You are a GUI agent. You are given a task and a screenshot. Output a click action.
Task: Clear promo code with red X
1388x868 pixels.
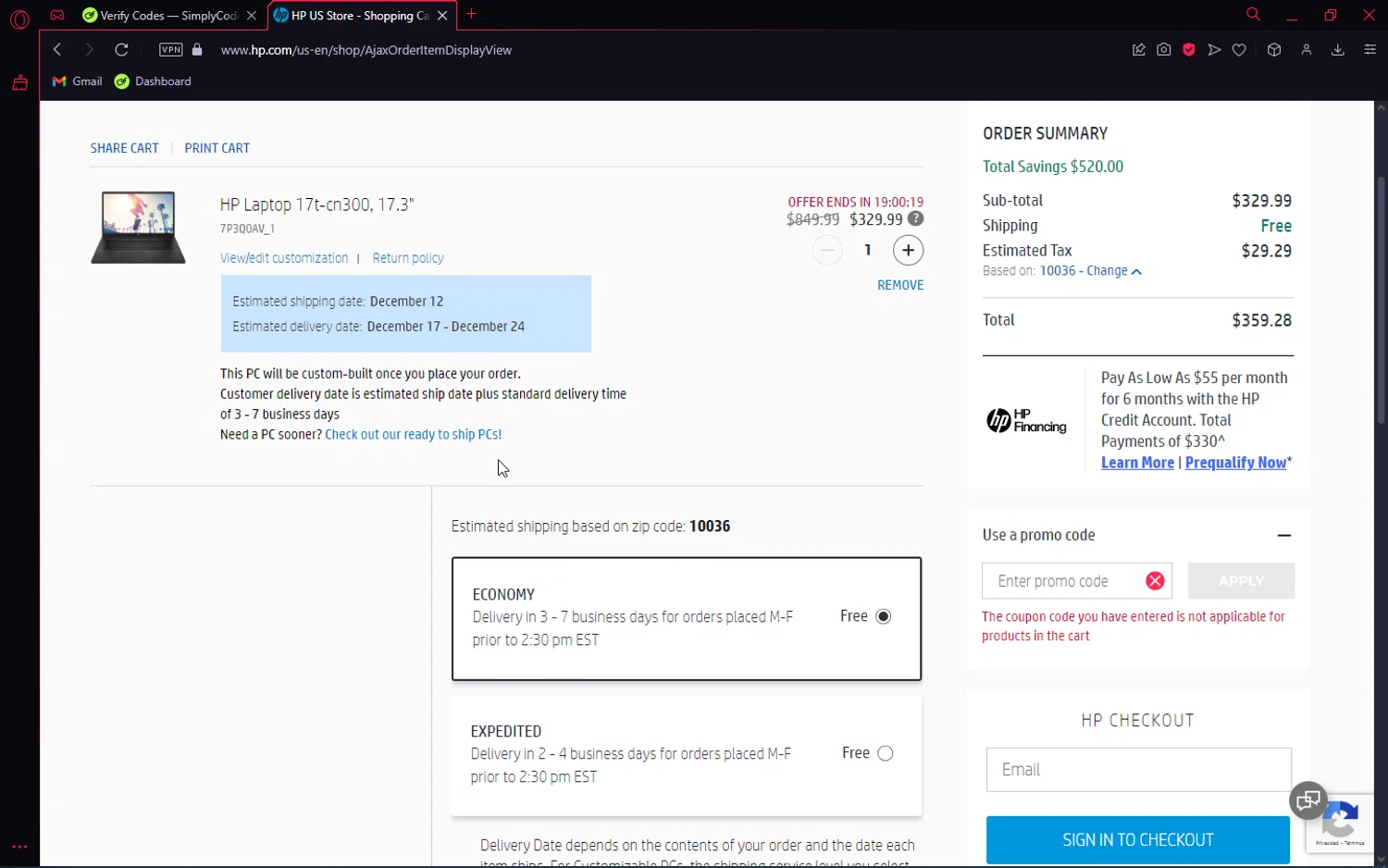point(1155,581)
